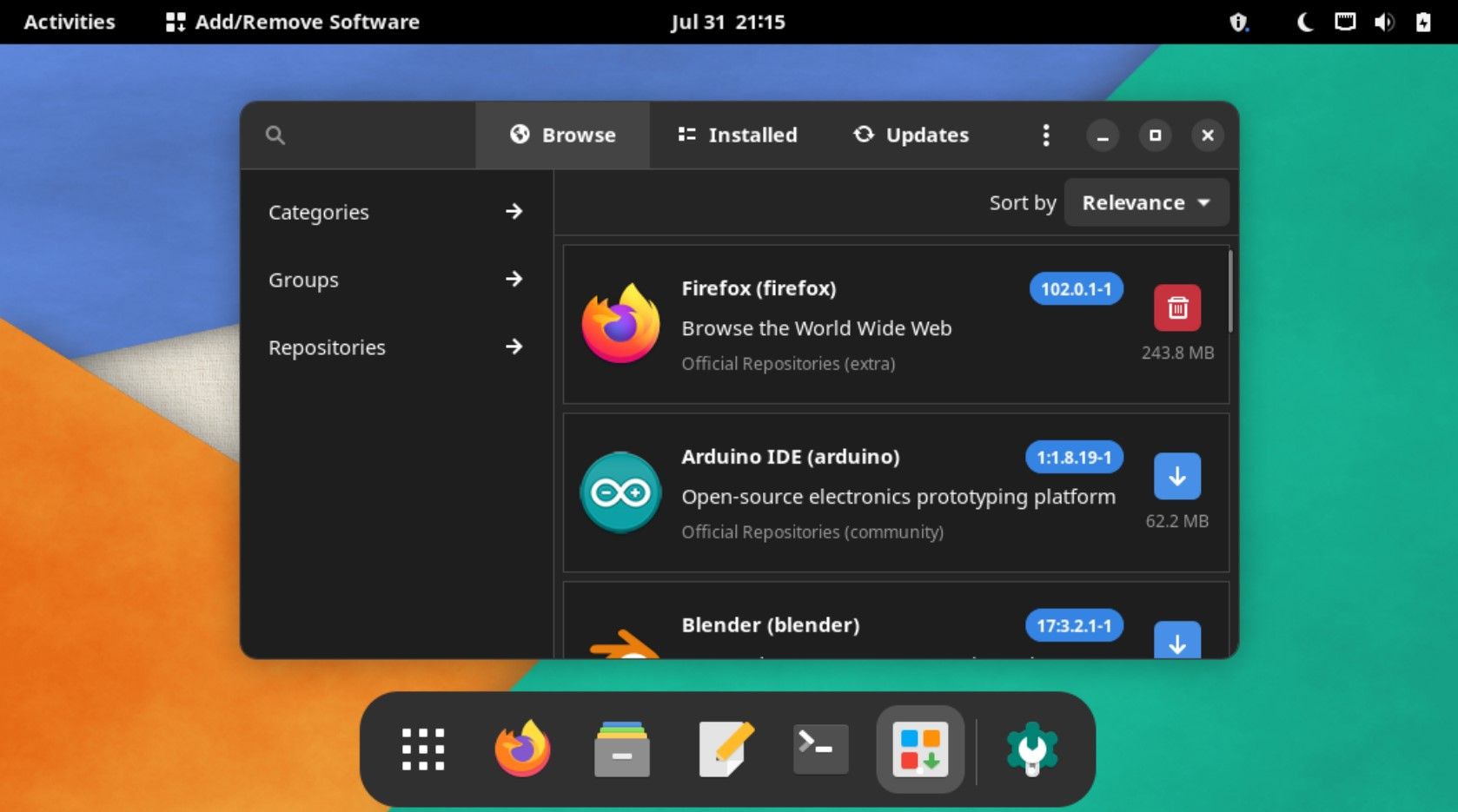Open the clock Jul 31 21:15

[x=728, y=22]
